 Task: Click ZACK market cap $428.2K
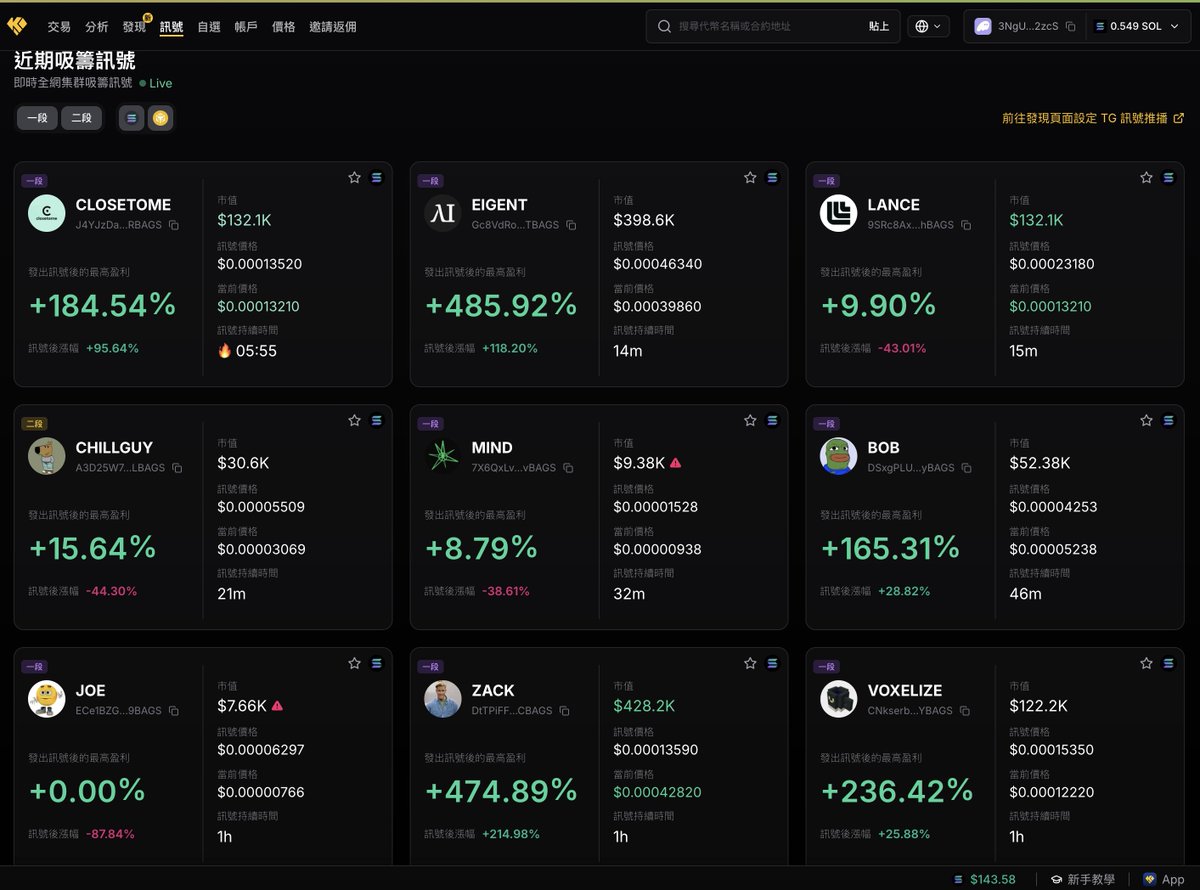pyautogui.click(x=644, y=706)
